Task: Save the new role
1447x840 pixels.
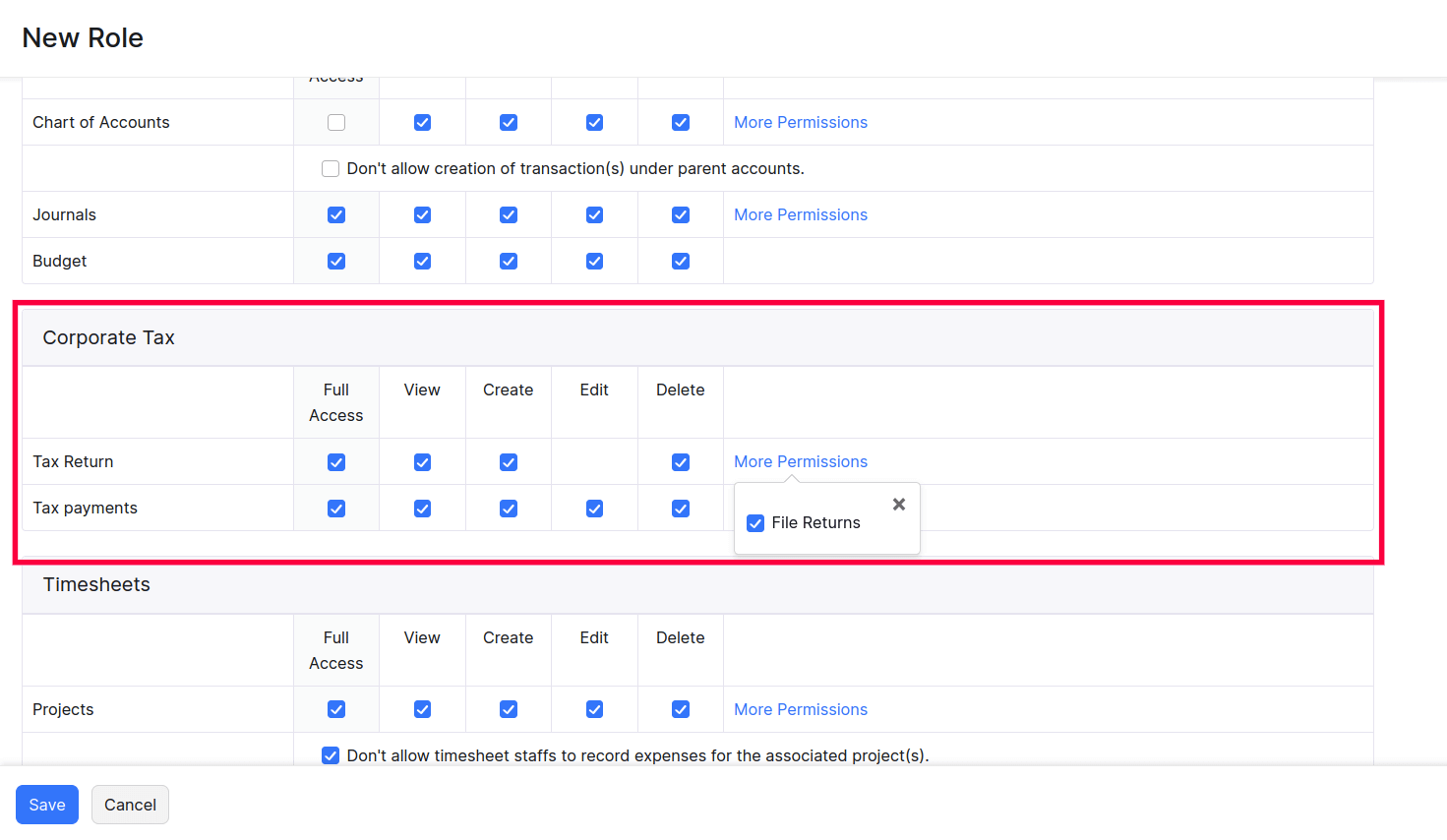Action: (46, 805)
